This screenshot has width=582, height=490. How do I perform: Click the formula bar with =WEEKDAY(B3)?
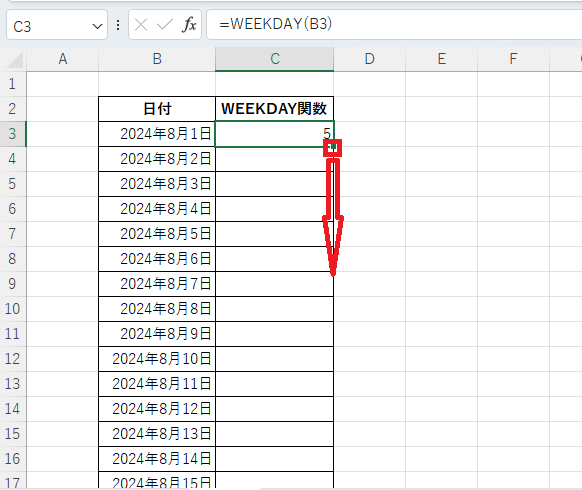394,24
